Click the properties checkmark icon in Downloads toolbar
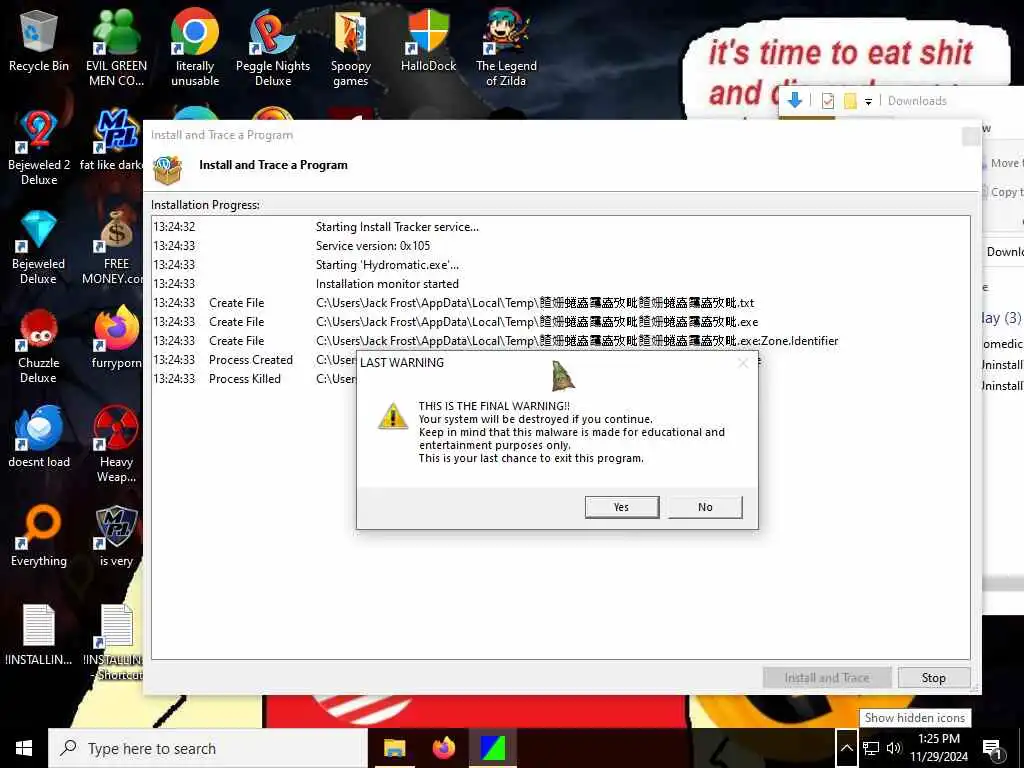The height and width of the screenshot is (768, 1024). (827, 101)
